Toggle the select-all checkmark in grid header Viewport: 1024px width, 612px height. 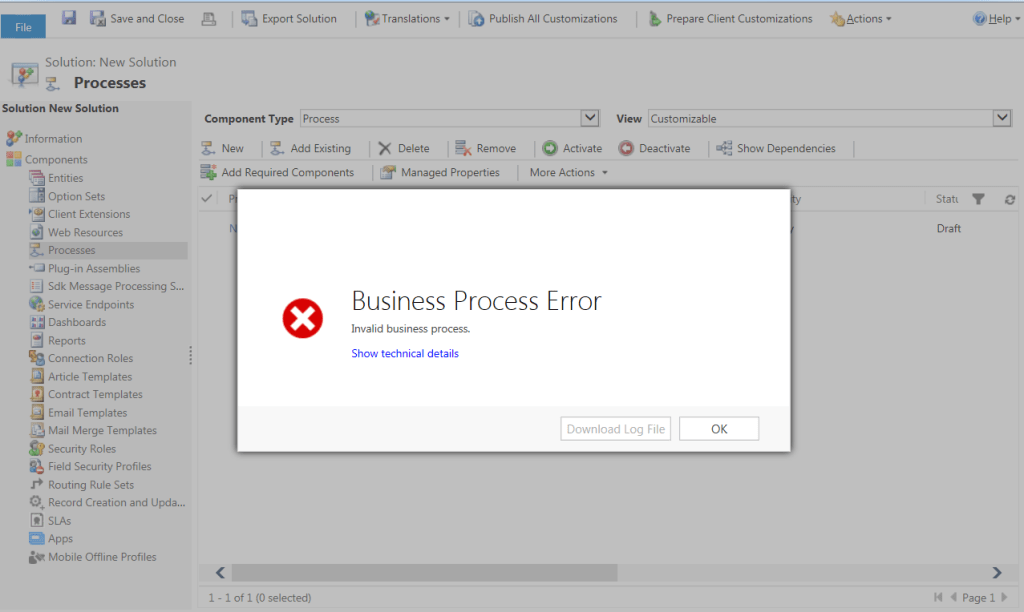[x=207, y=199]
